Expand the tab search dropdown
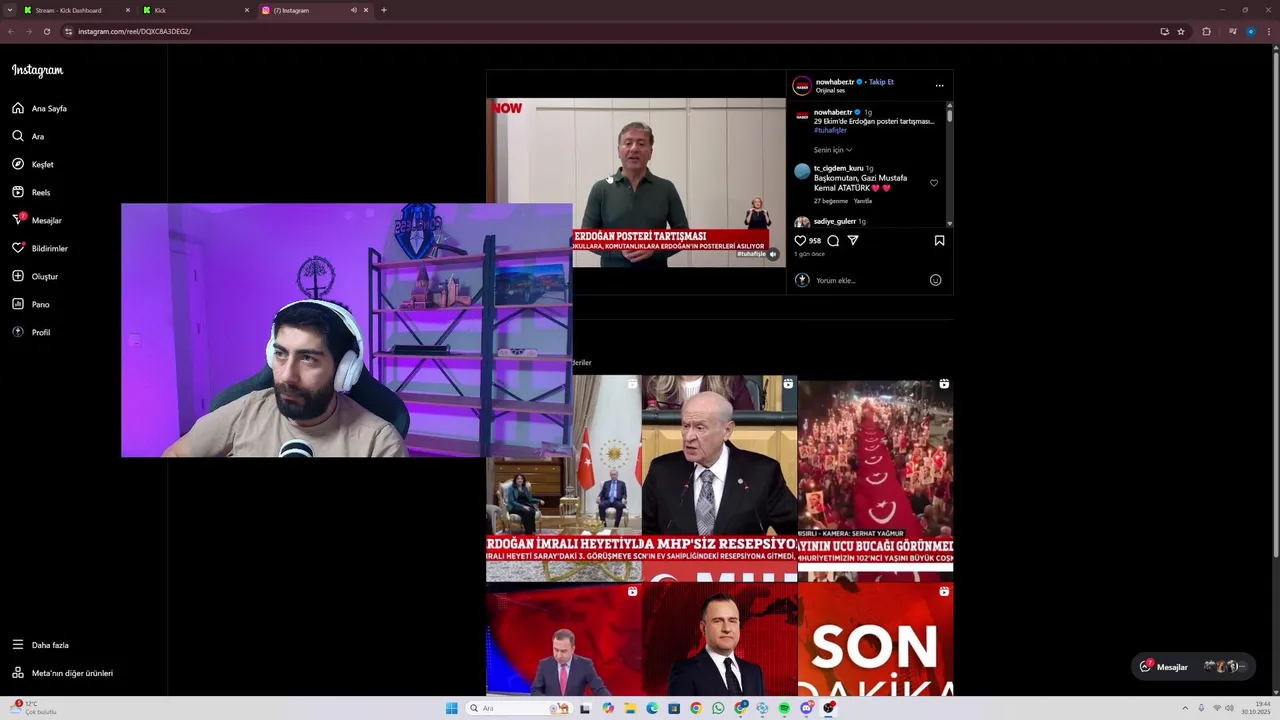 click(10, 10)
